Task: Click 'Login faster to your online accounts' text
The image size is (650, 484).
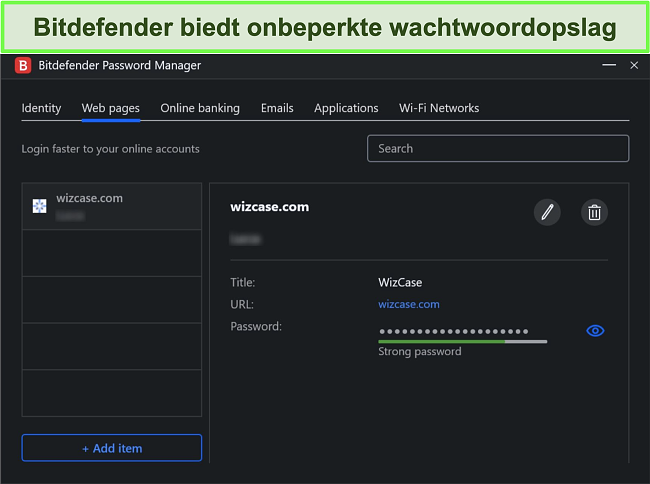Action: [x=110, y=149]
